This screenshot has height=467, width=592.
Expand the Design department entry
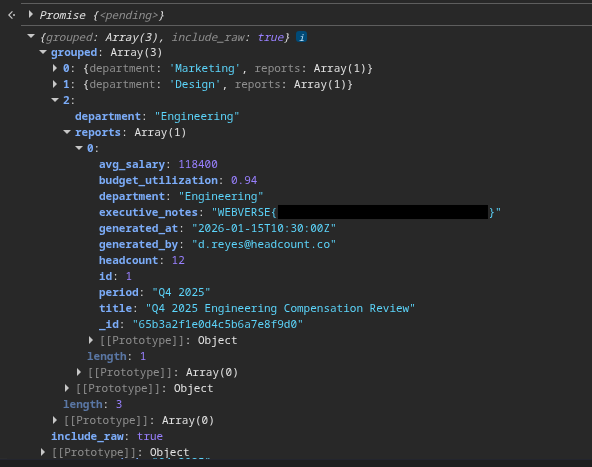55,84
